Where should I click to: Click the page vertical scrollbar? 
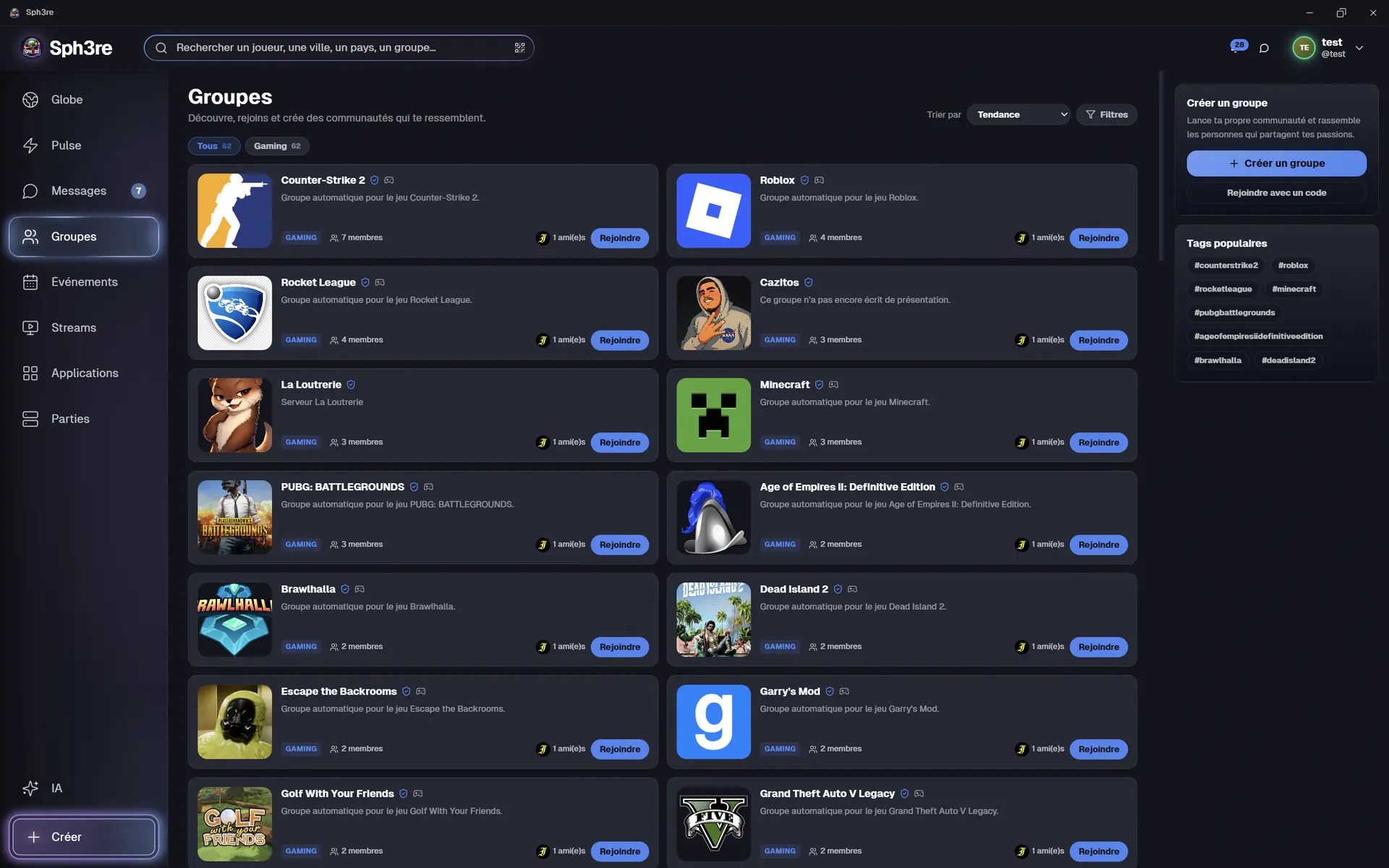coord(1160,166)
